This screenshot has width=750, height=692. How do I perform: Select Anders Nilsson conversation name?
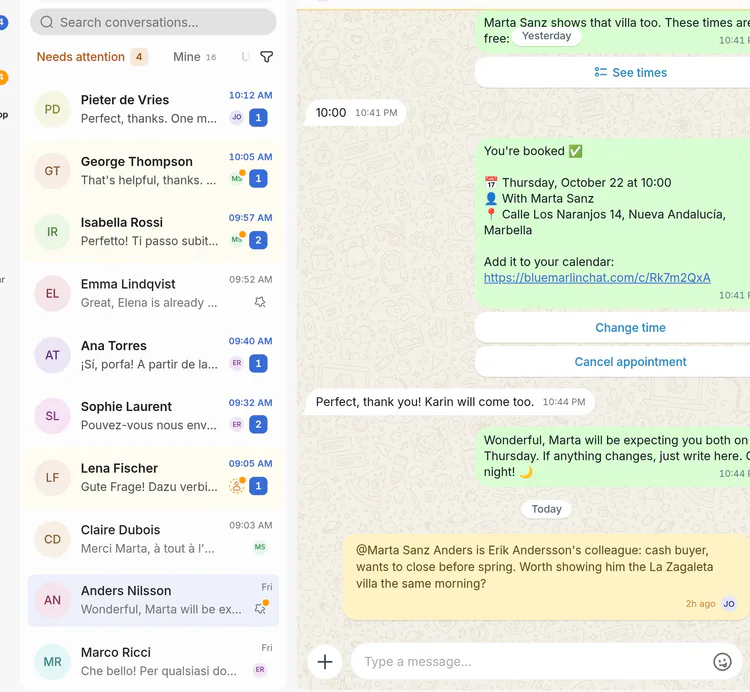126,591
